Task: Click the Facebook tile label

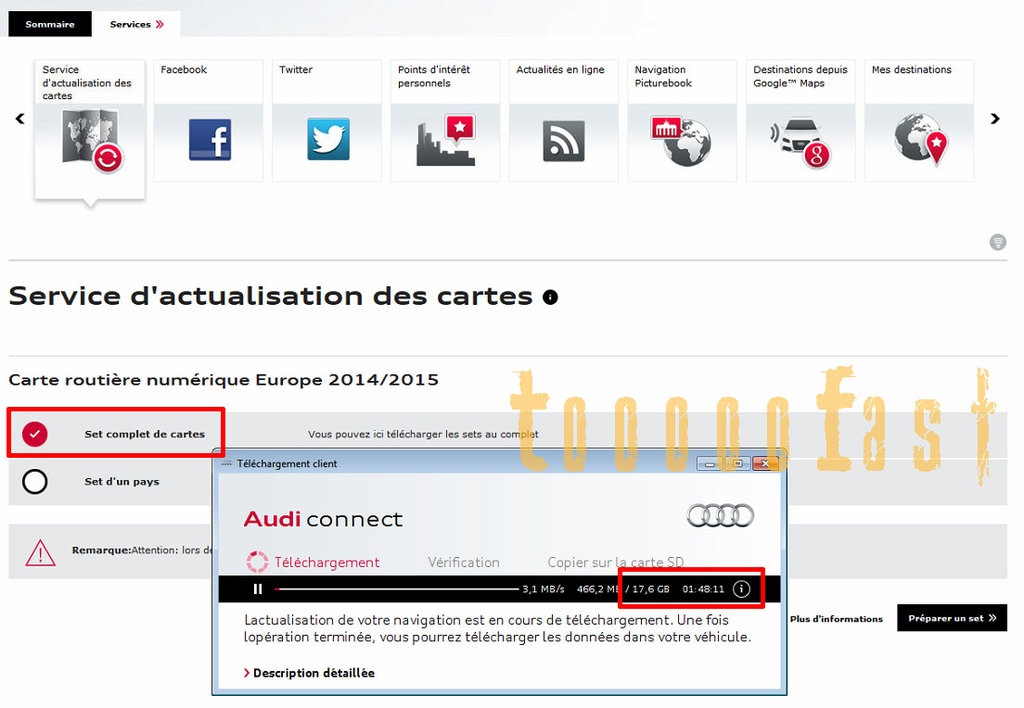Action: [x=184, y=69]
